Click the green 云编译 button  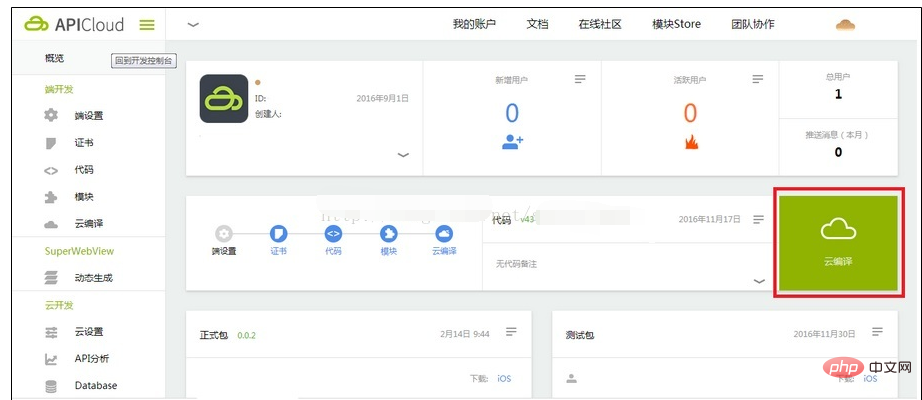(839, 243)
